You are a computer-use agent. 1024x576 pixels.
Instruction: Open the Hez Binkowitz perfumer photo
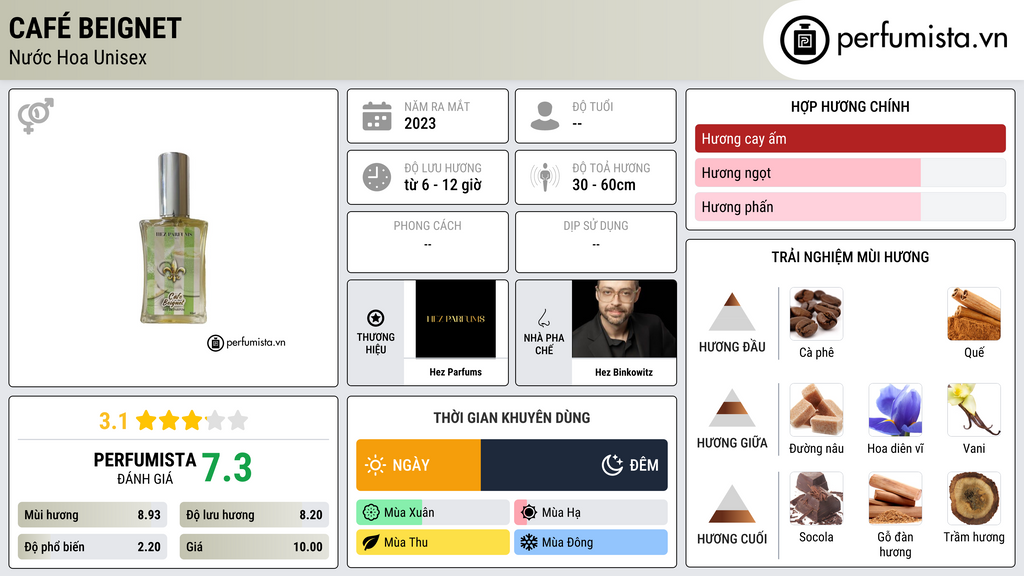(624, 319)
